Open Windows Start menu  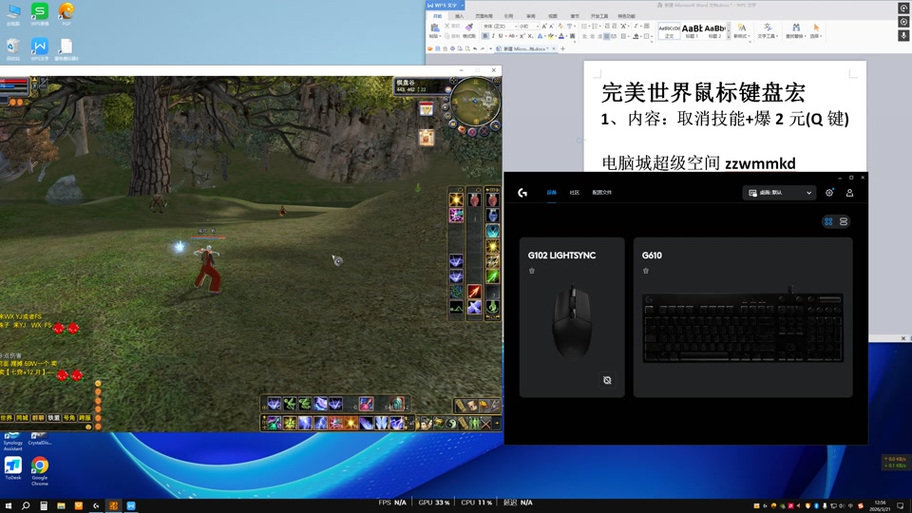click(8, 505)
